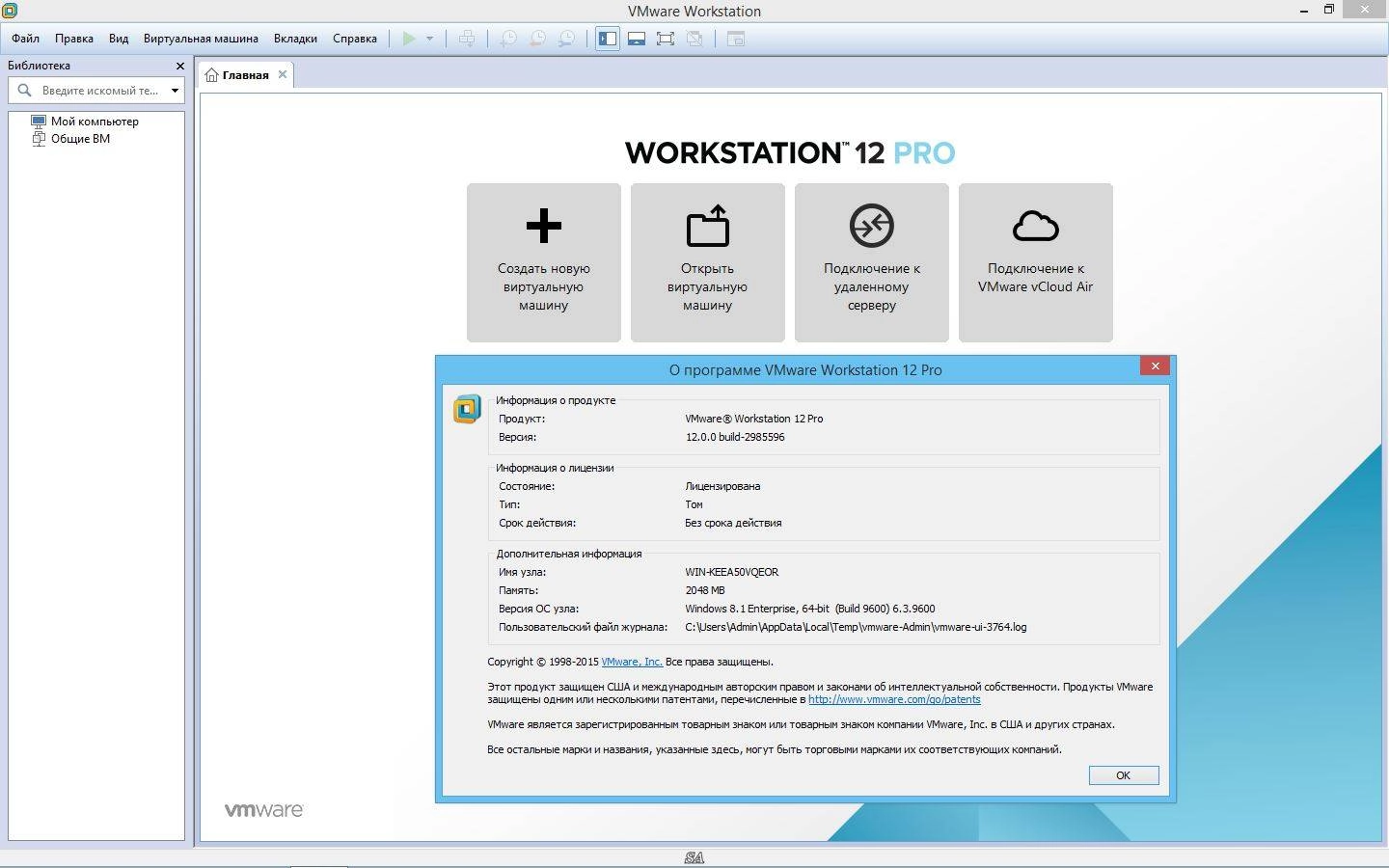Select Общие ВМ in the library tree
The width and height of the screenshot is (1389, 868).
click(x=80, y=139)
